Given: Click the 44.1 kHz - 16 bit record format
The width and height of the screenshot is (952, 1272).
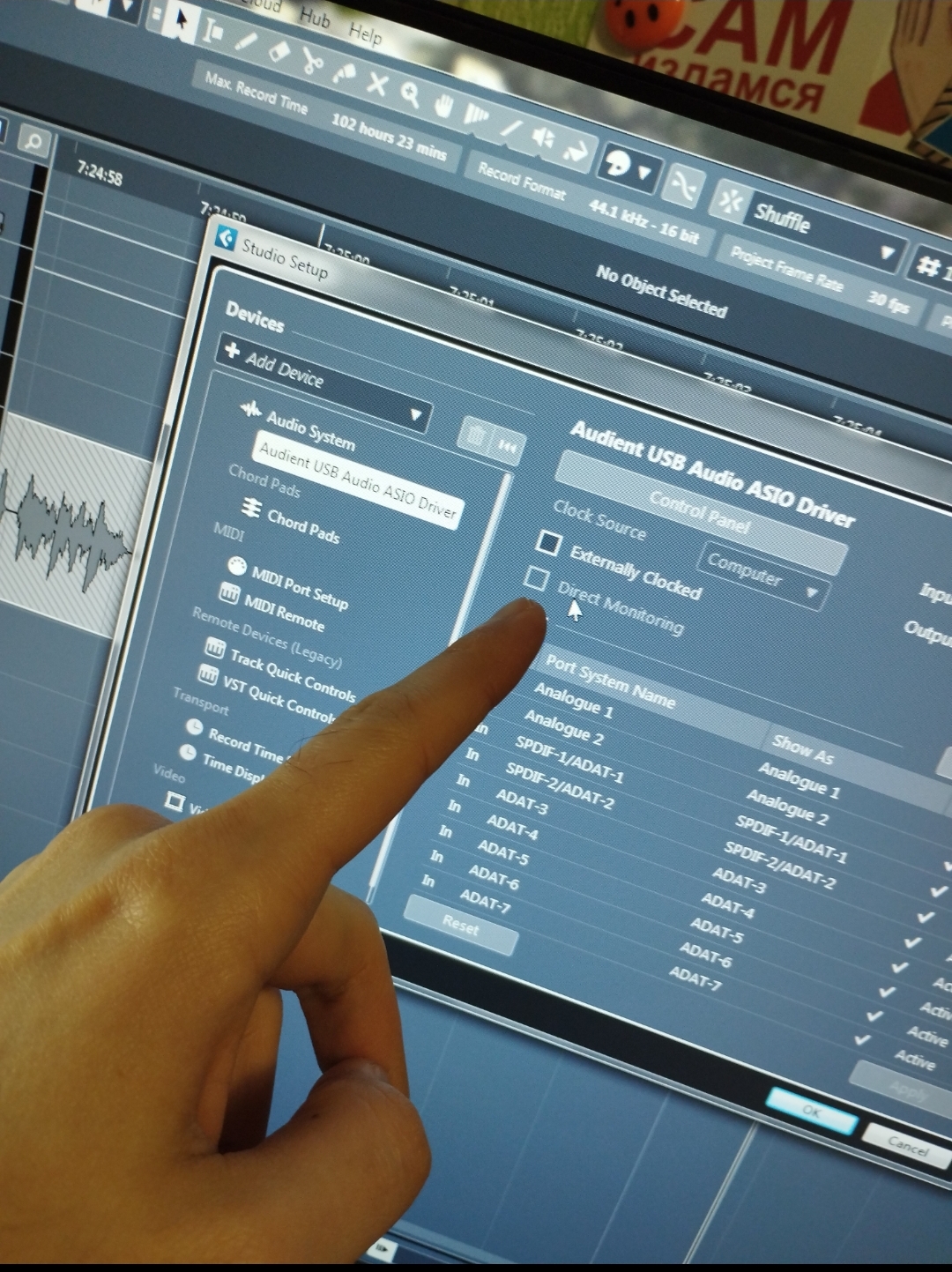Looking at the screenshot, I should coord(643,222).
